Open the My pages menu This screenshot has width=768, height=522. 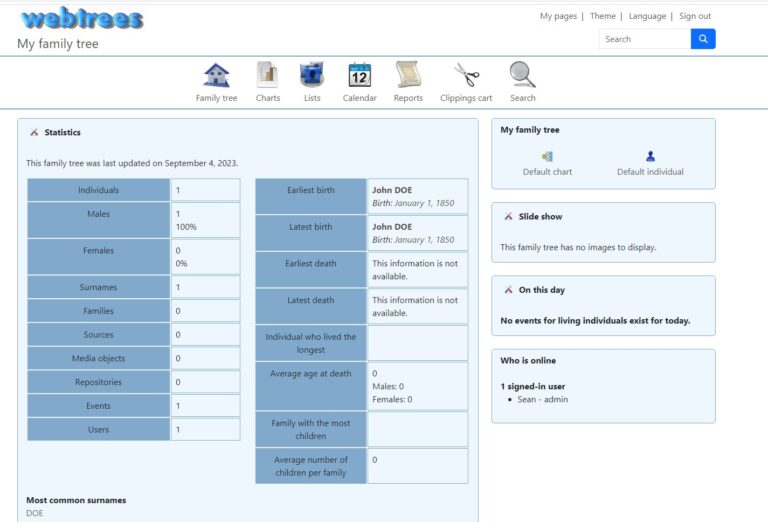pos(558,16)
